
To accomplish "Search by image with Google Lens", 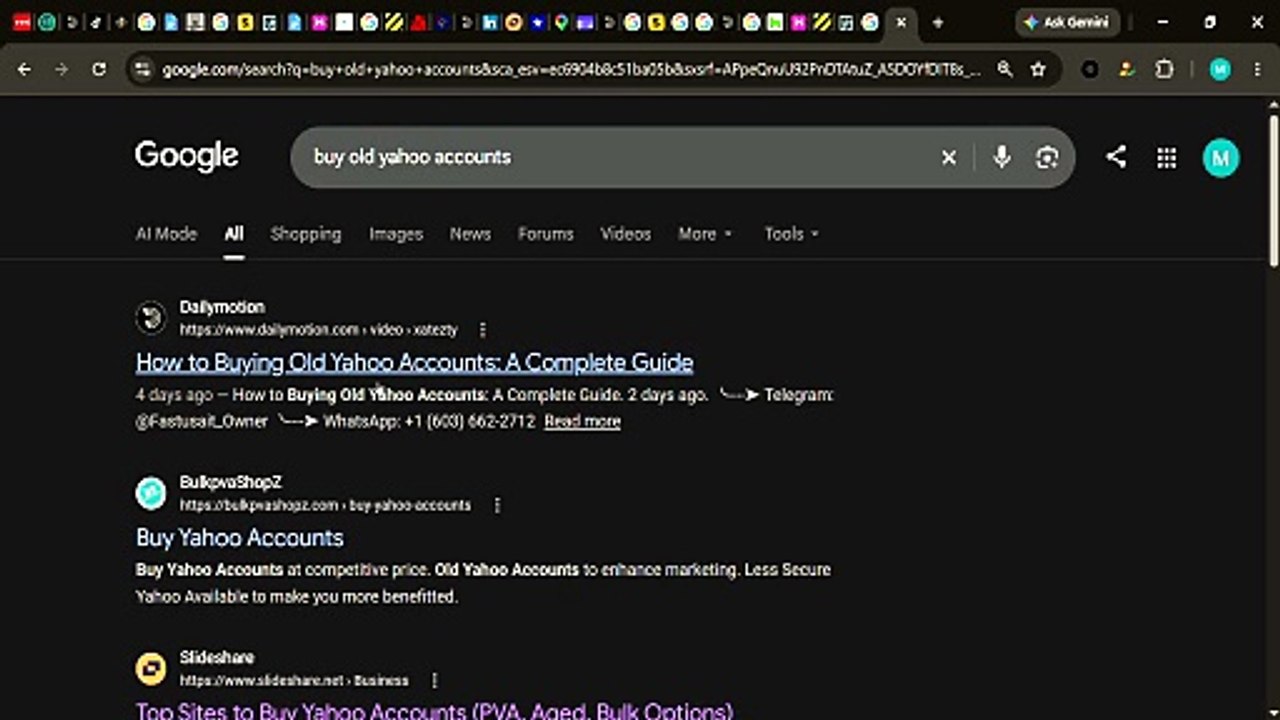I will click(x=1046, y=157).
